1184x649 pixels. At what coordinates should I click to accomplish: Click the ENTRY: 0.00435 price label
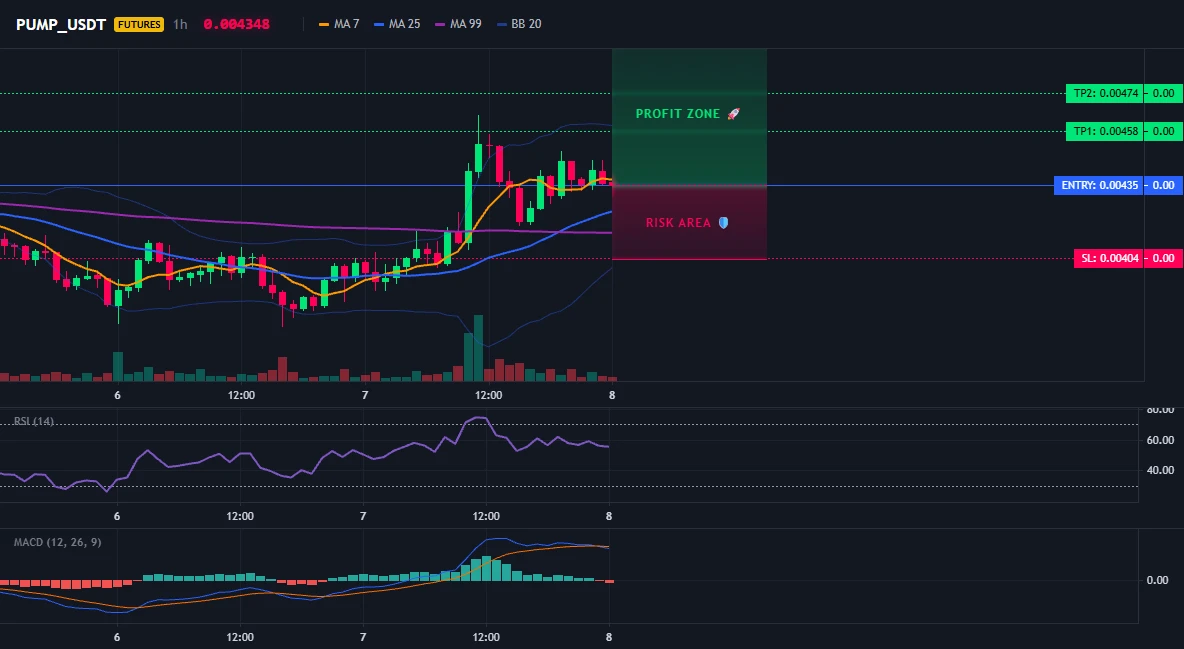click(x=1098, y=185)
